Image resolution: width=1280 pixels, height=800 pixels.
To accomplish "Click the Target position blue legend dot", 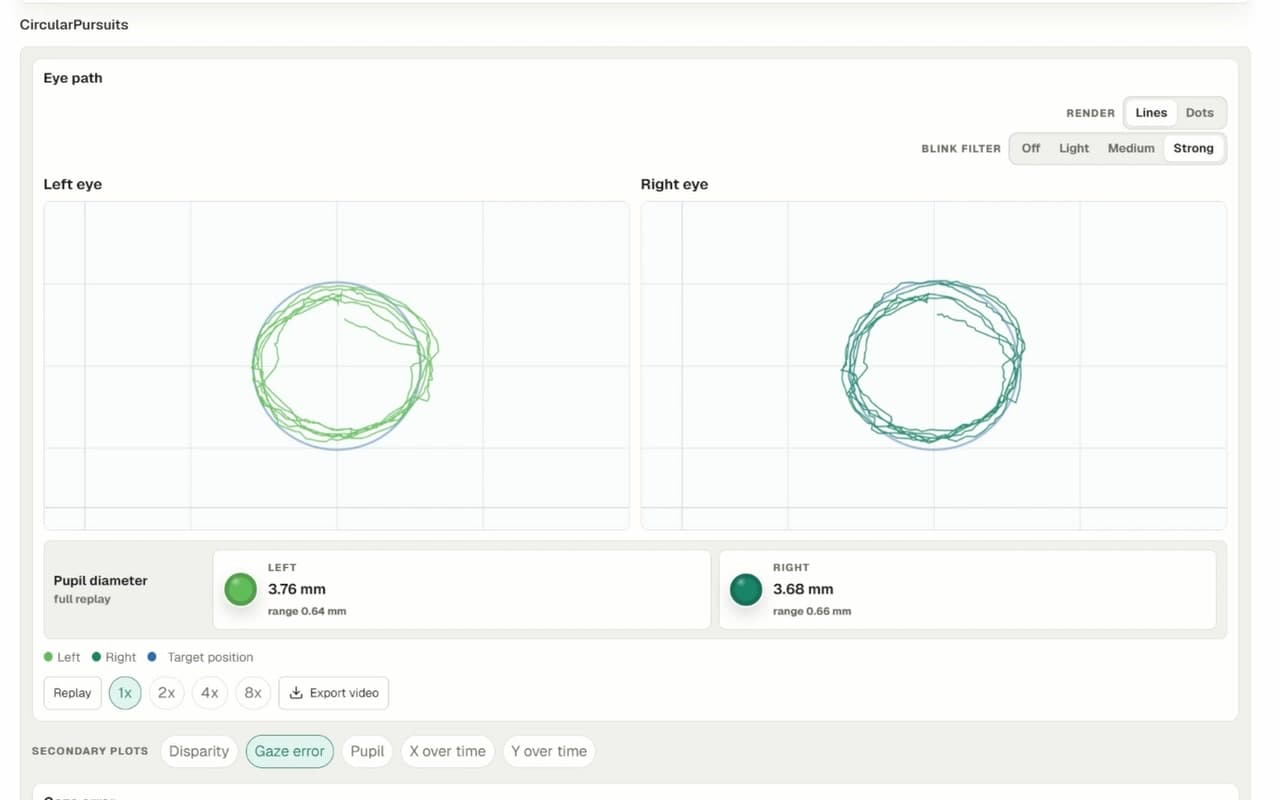I will point(152,657).
